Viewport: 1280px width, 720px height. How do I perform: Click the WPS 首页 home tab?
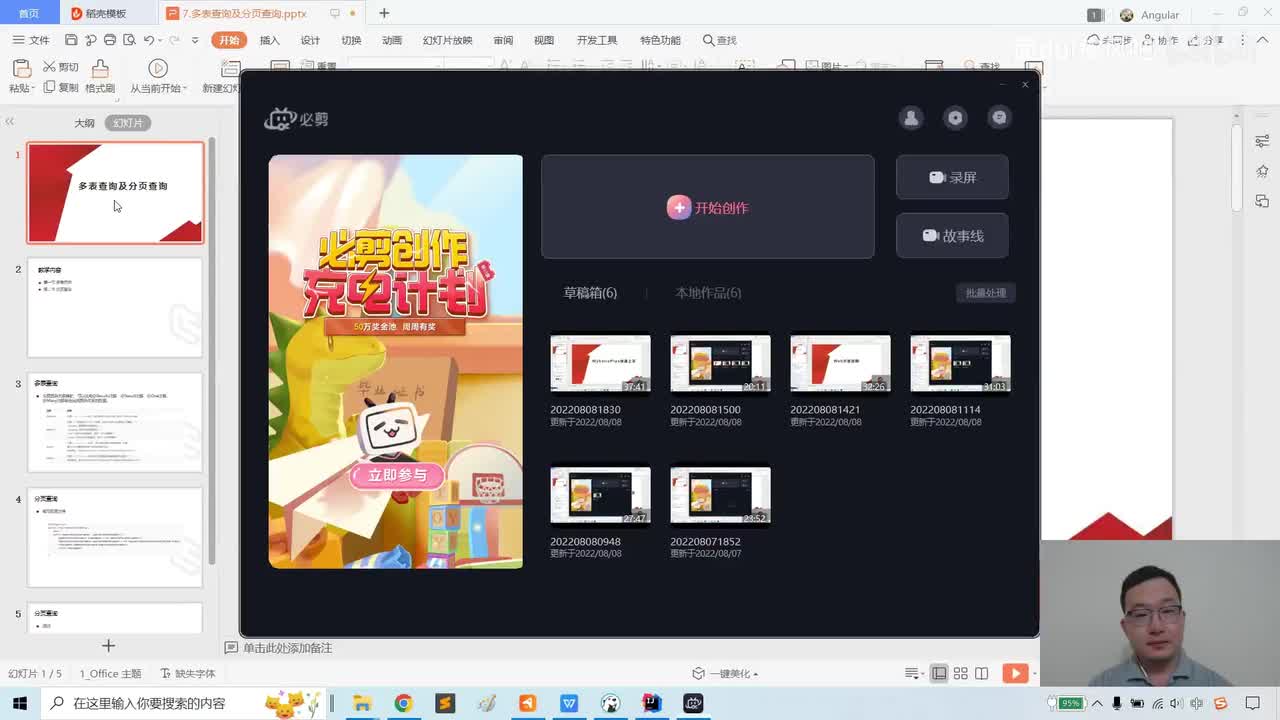click(x=29, y=13)
